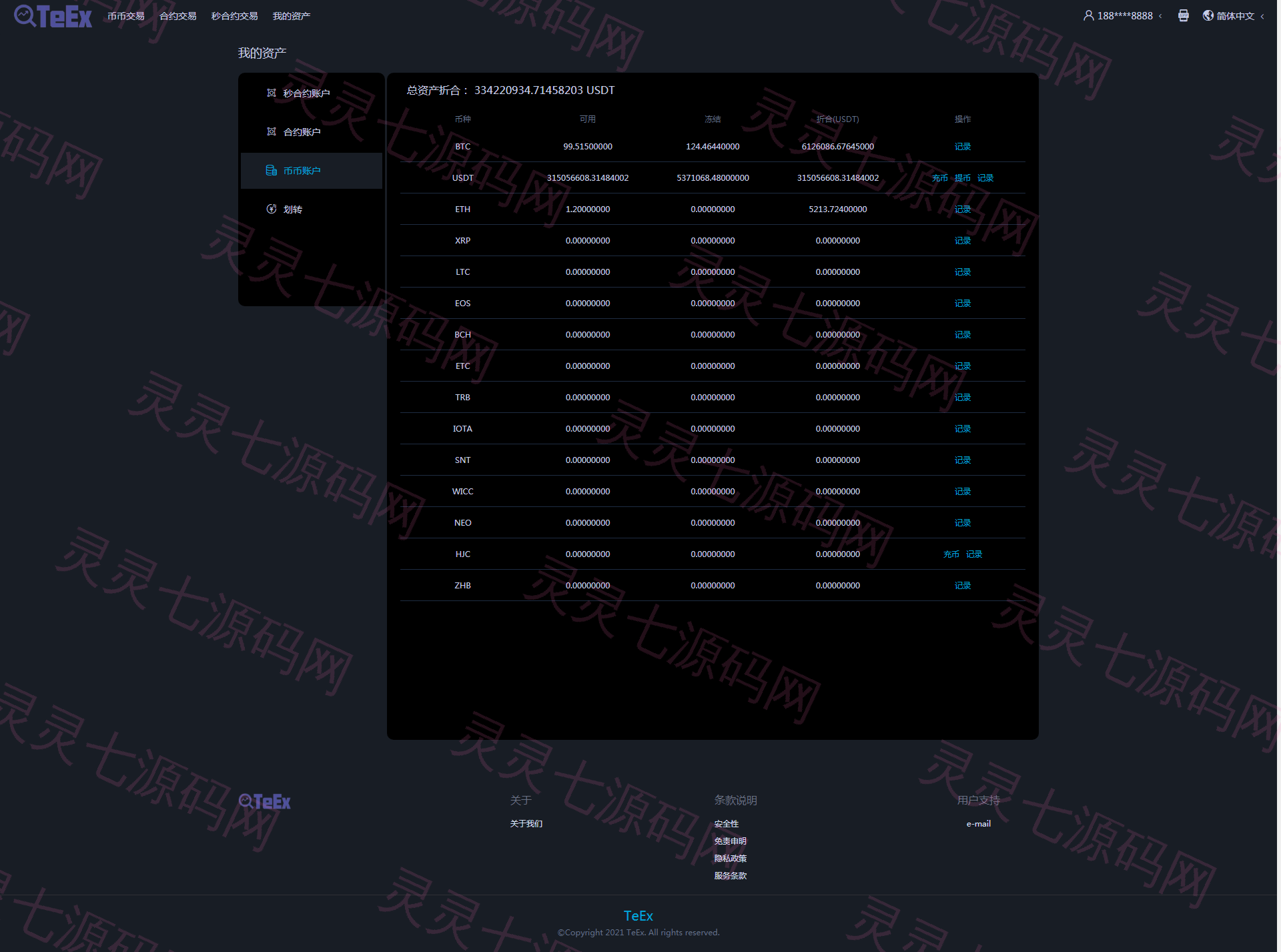Click the 币币账户 sidebar icon
1281x952 pixels.
point(272,170)
